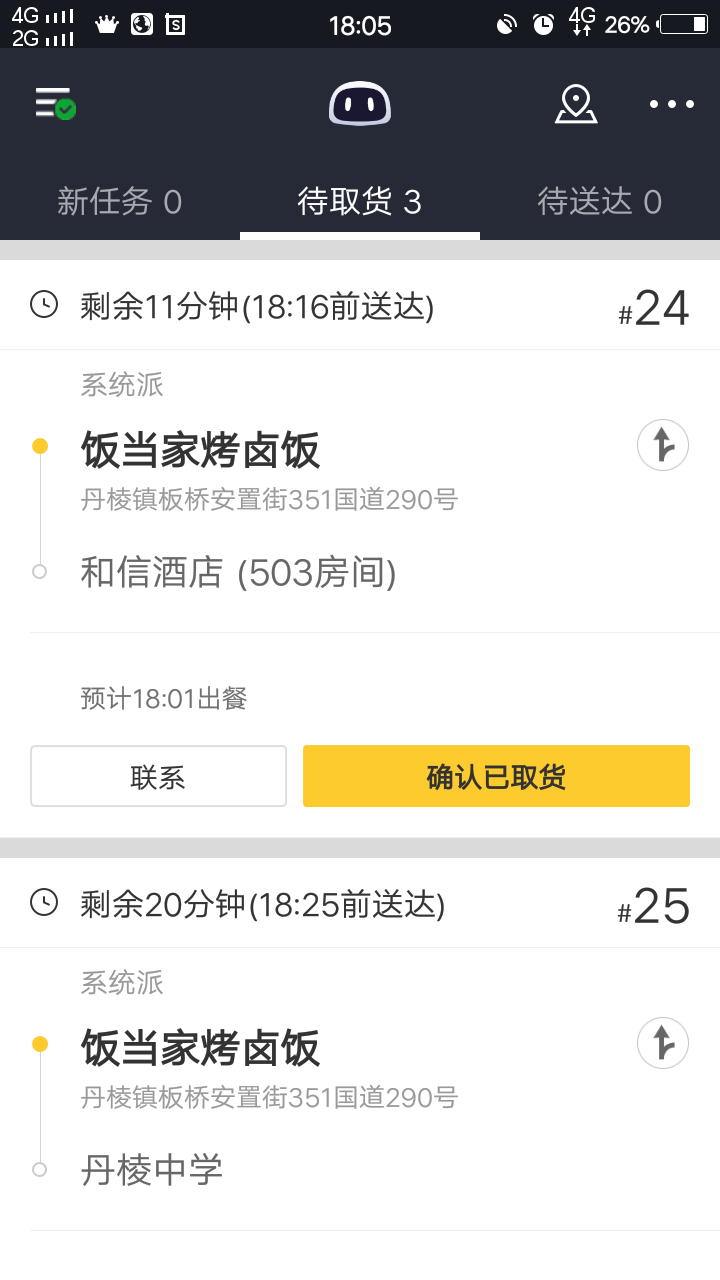Select 饭当家烤卤饭 in order #25
Screen dimensions: 720x1280
pyautogui.click(x=200, y=1049)
